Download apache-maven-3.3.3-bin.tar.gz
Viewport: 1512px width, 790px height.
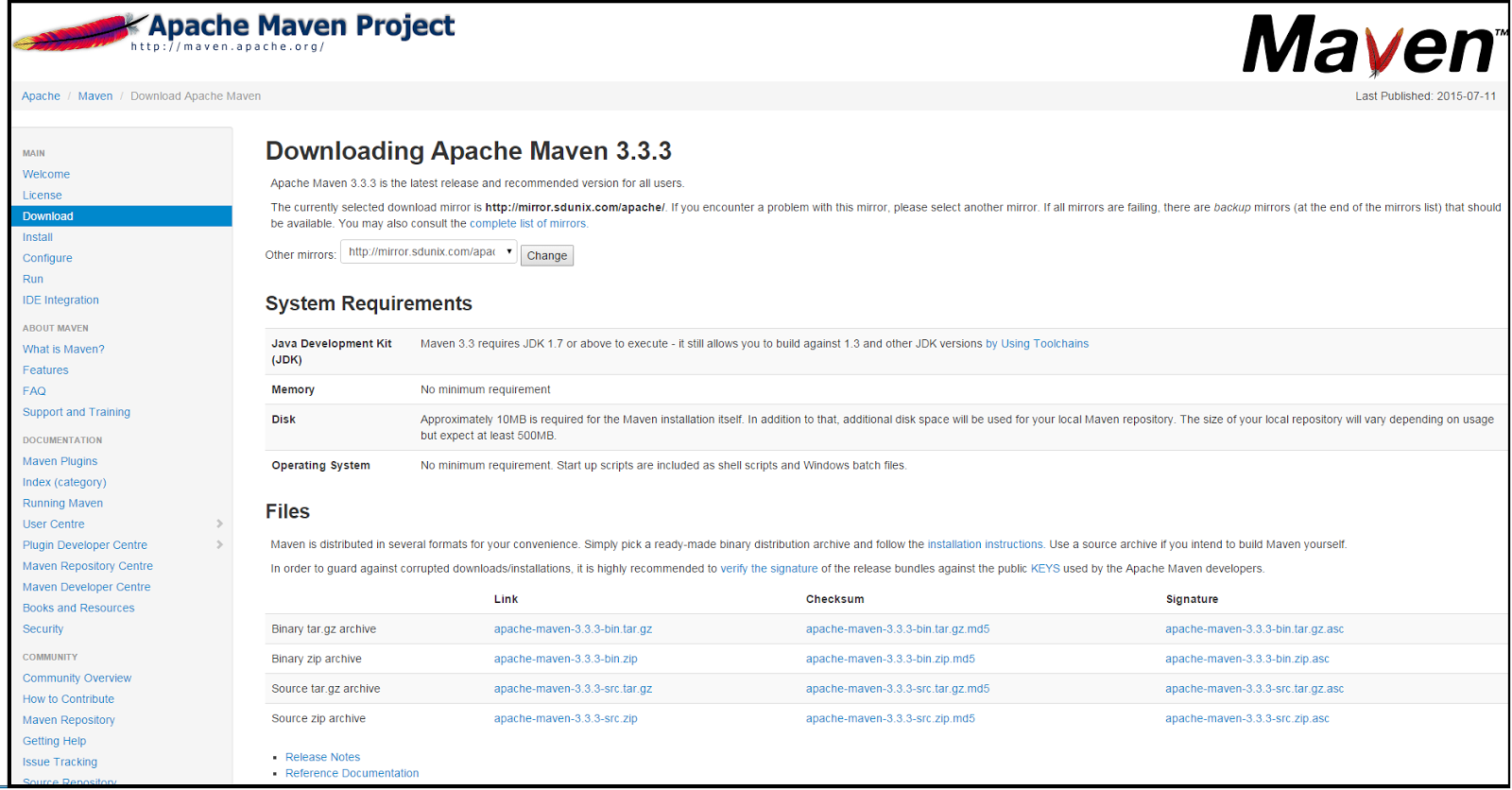coord(573,629)
